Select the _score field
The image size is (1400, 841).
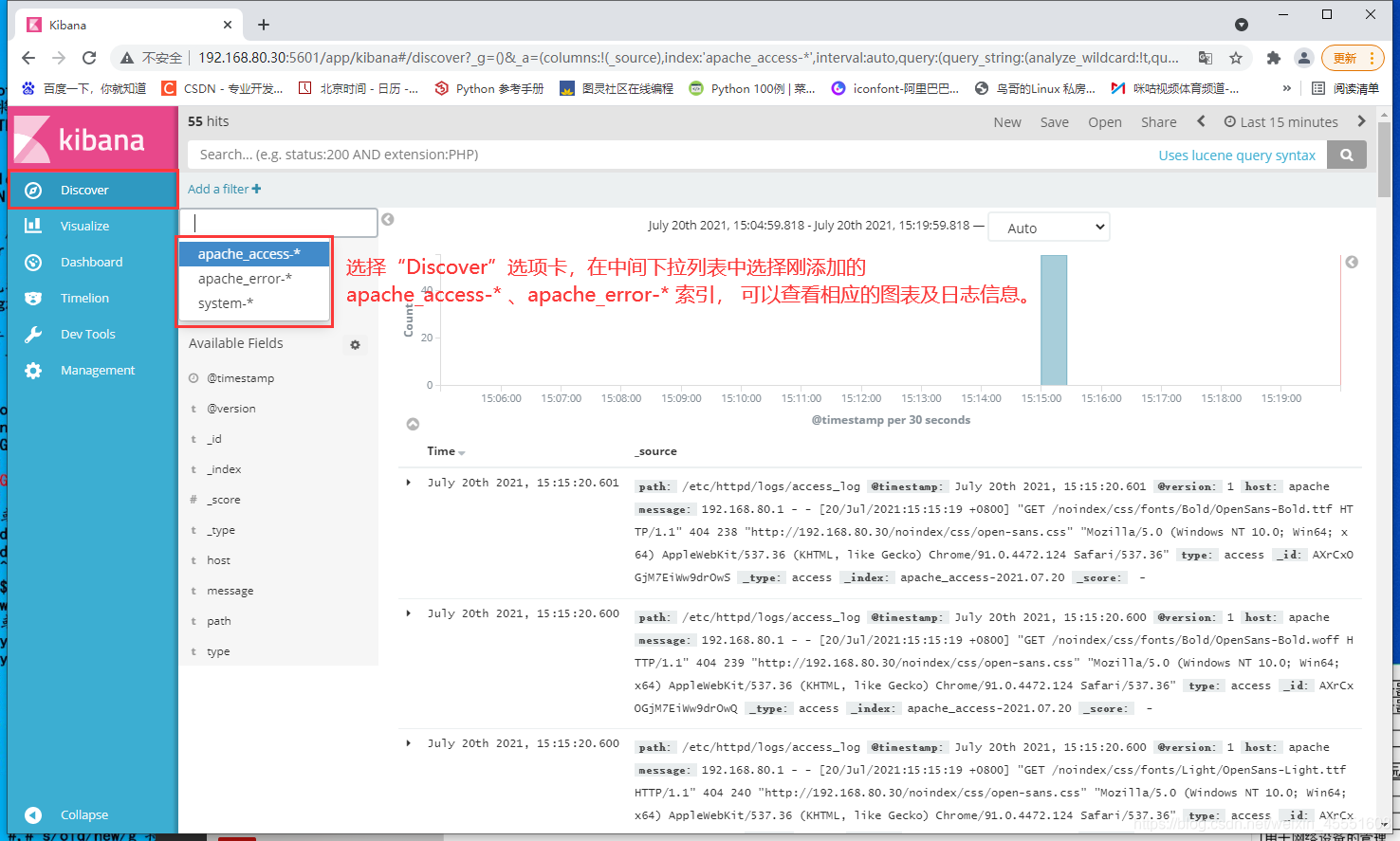[x=224, y=500]
